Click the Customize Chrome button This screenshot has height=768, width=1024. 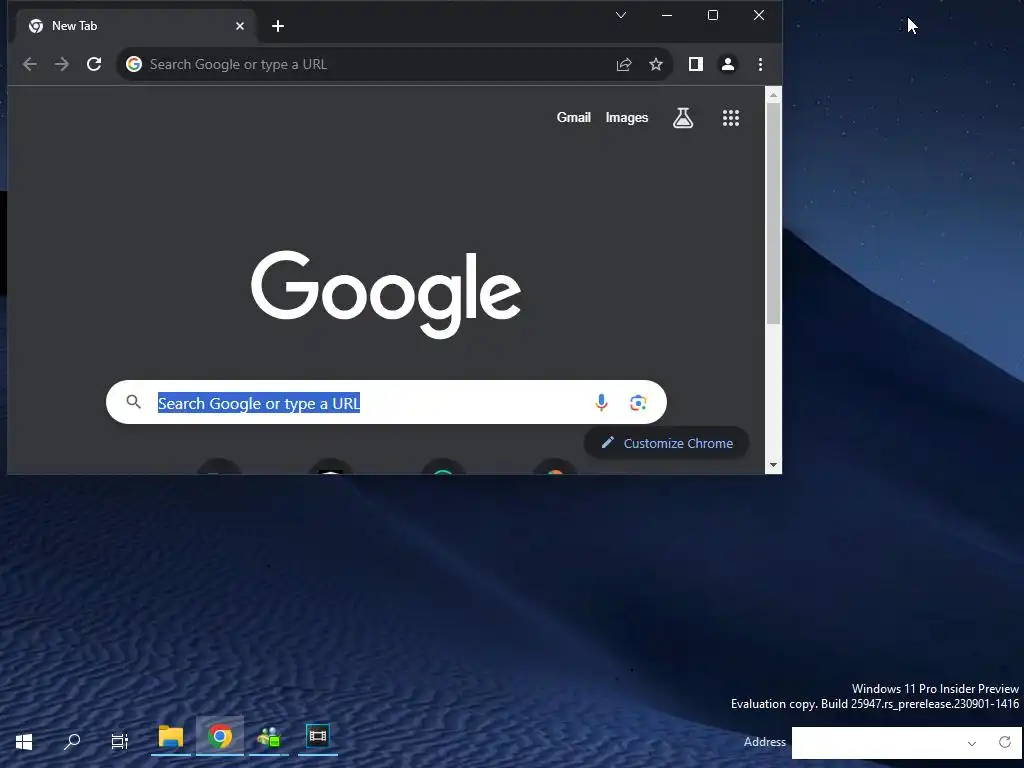click(x=666, y=443)
